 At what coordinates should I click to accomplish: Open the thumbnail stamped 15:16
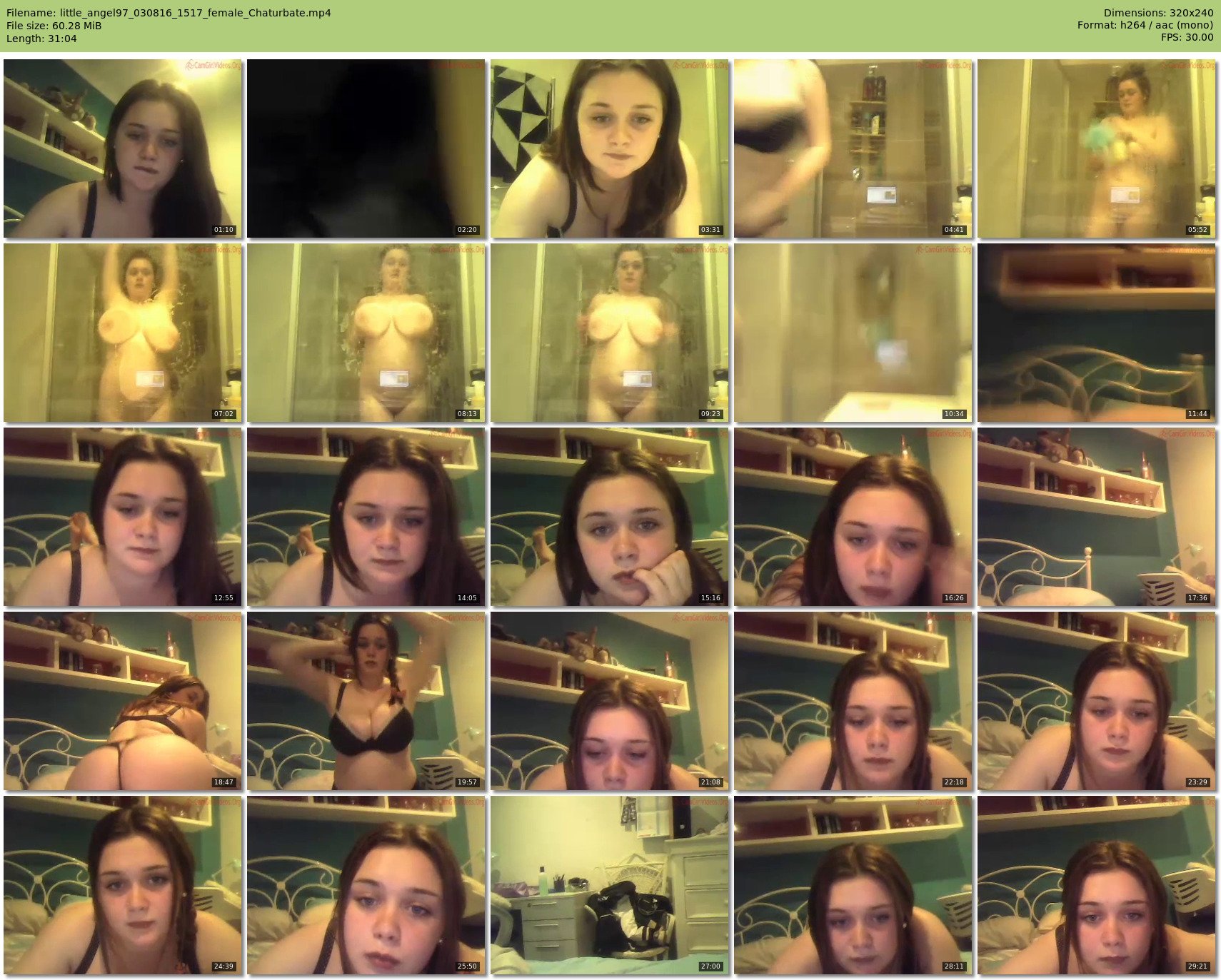pos(610,517)
